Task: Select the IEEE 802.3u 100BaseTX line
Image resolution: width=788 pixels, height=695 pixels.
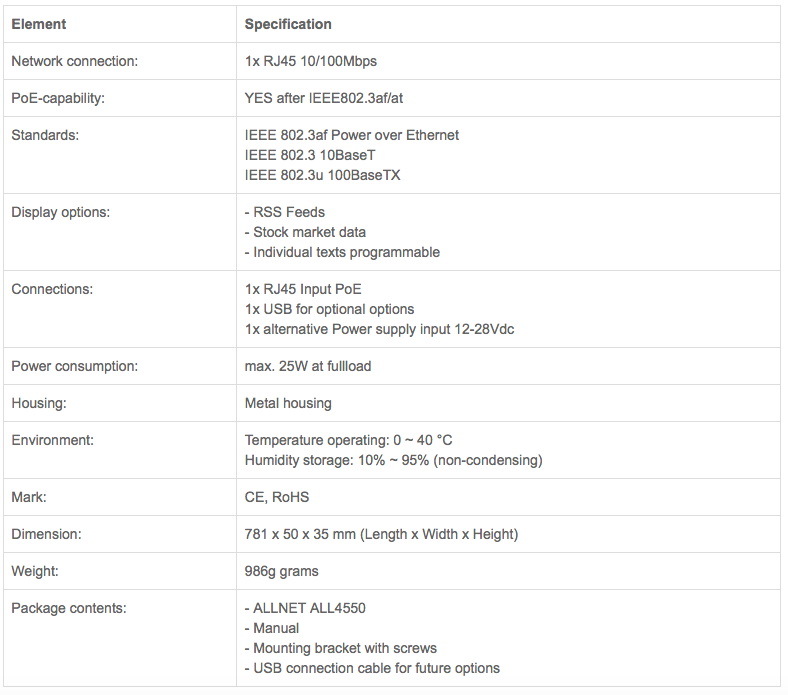Action: tap(323, 175)
